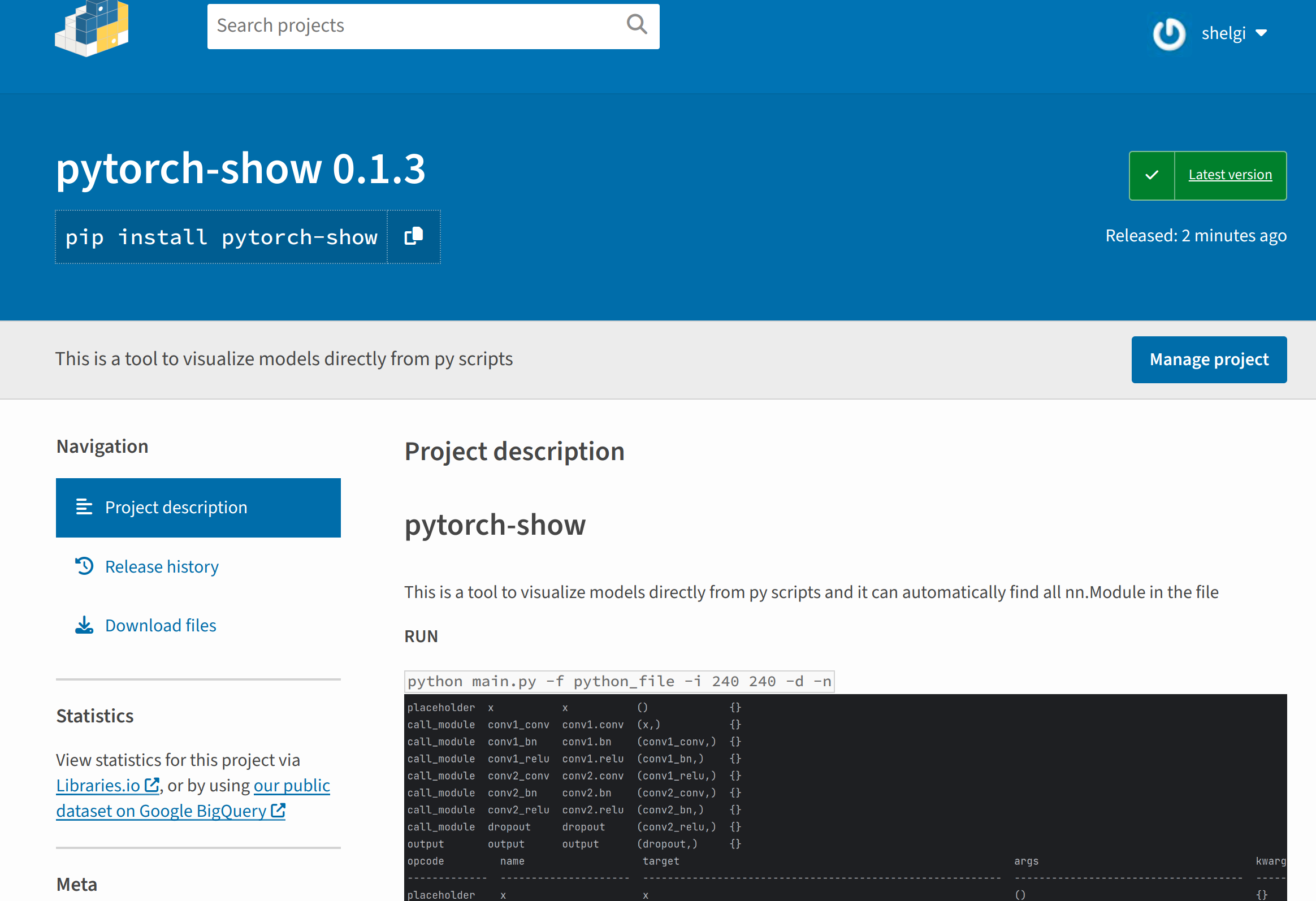Click the pytorch-show 0.1.3 title

pos(240,169)
